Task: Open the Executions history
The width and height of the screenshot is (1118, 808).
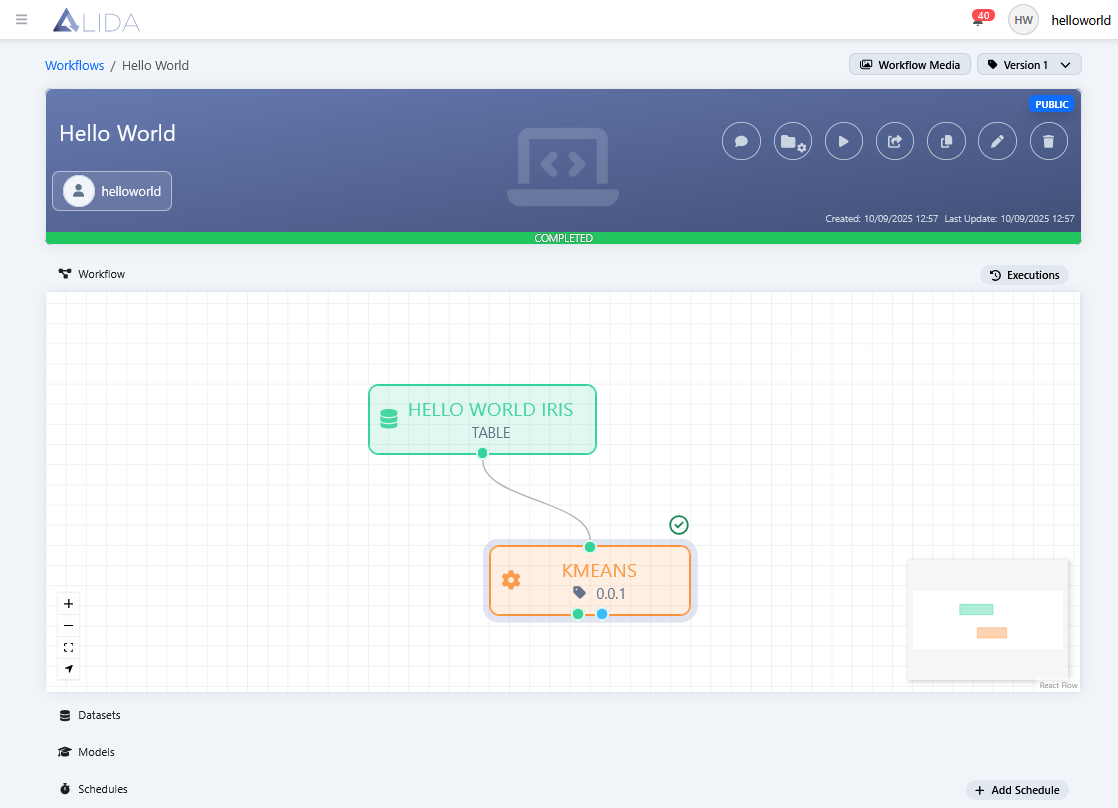Action: (x=1025, y=275)
